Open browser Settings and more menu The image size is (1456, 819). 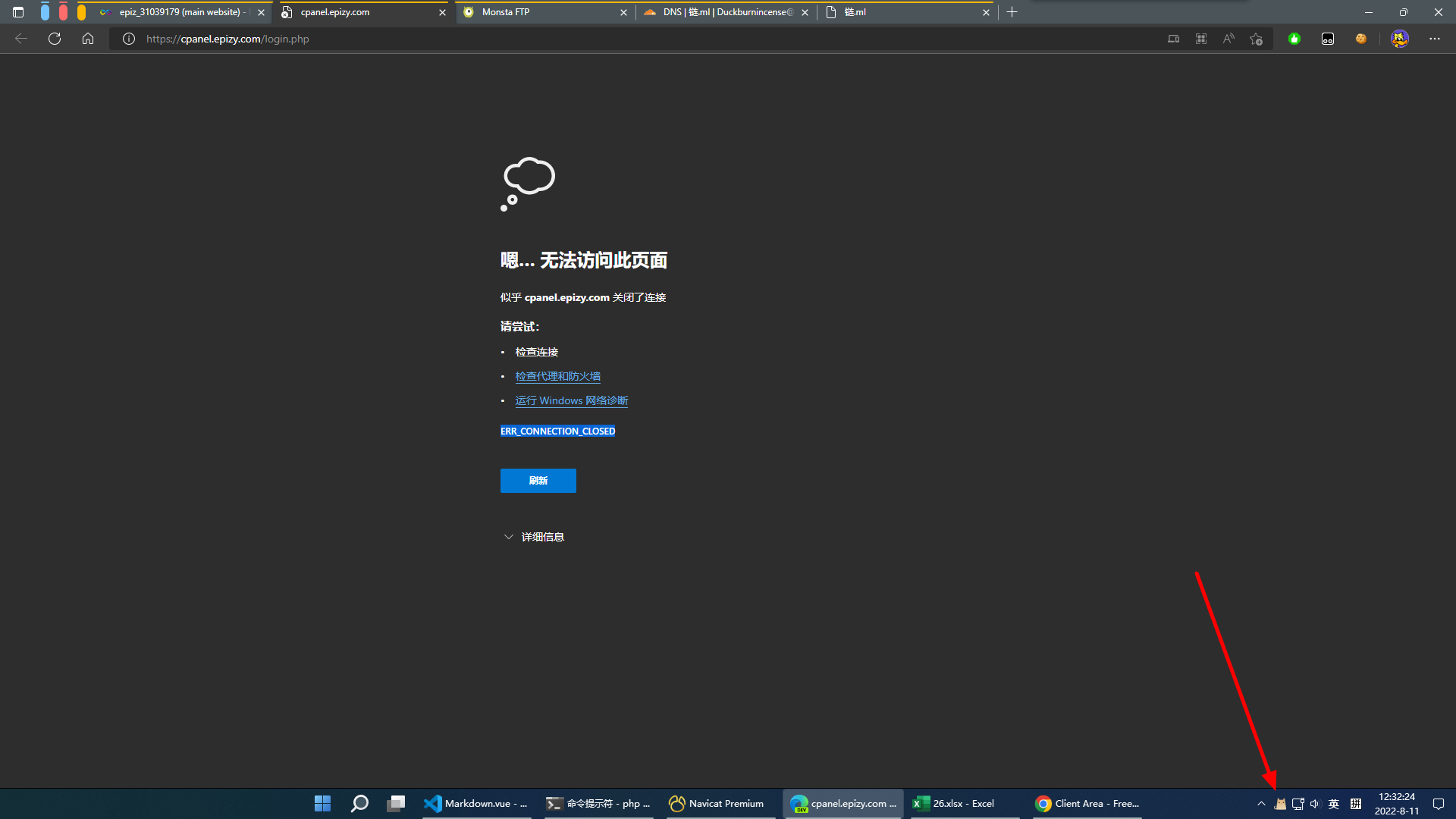1434,39
